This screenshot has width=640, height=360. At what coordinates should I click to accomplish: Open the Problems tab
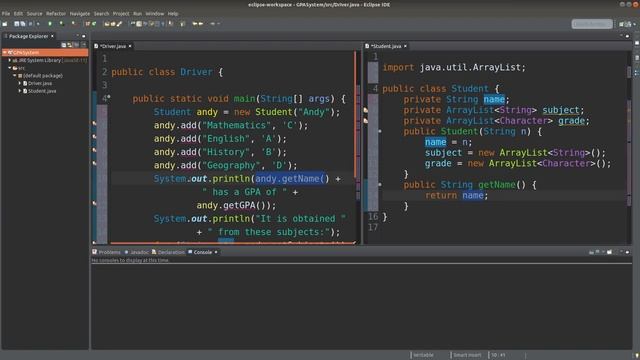click(107, 252)
